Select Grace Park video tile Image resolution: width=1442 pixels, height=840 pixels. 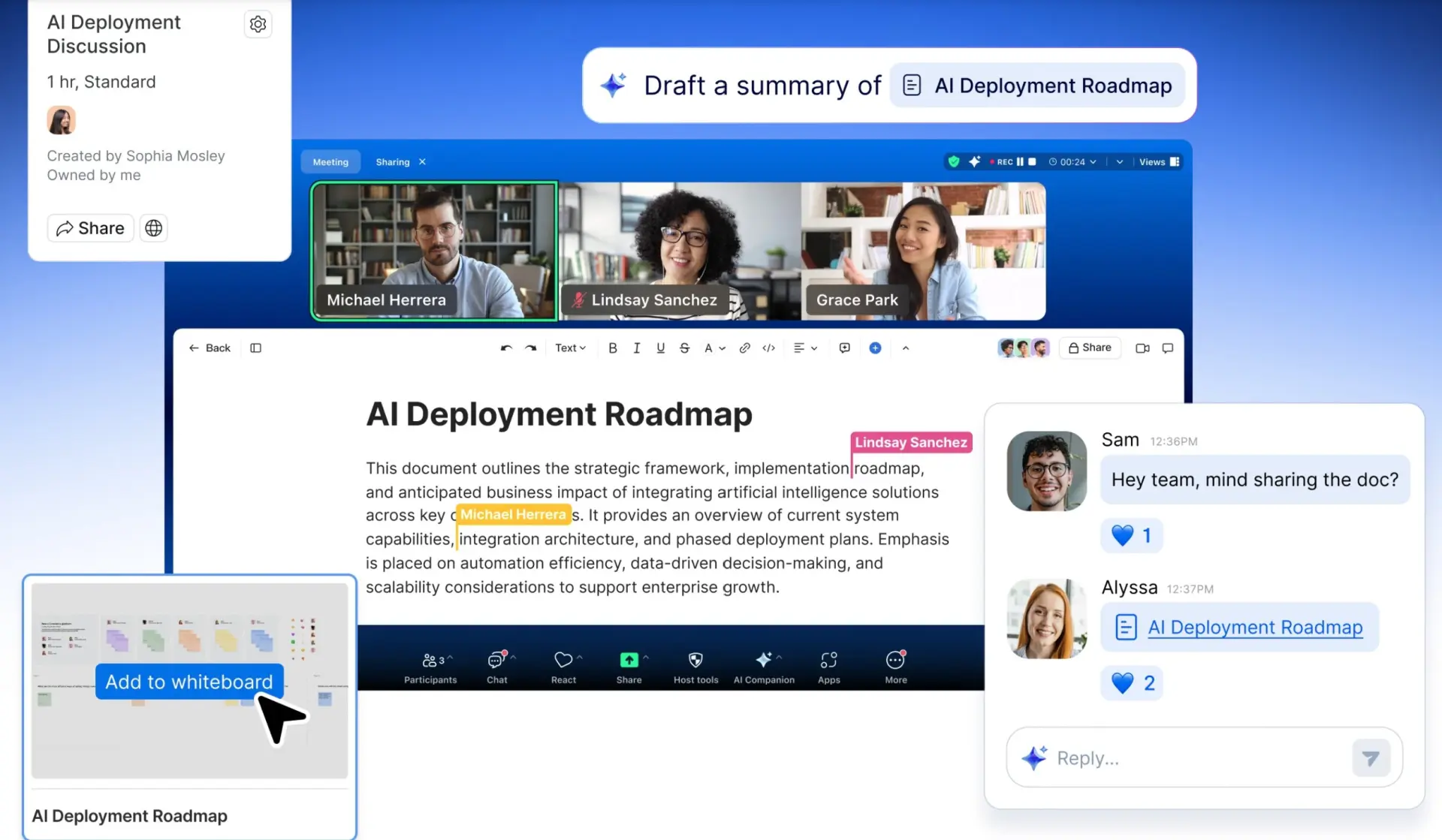[x=923, y=251]
